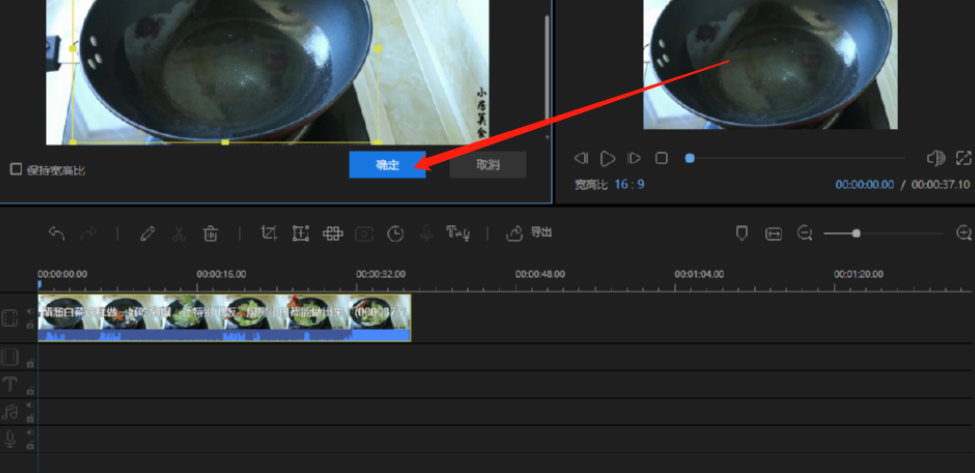This screenshot has height=473, width=975.
Task: Click the clip's blue audio waveform strip
Action: coord(224,336)
